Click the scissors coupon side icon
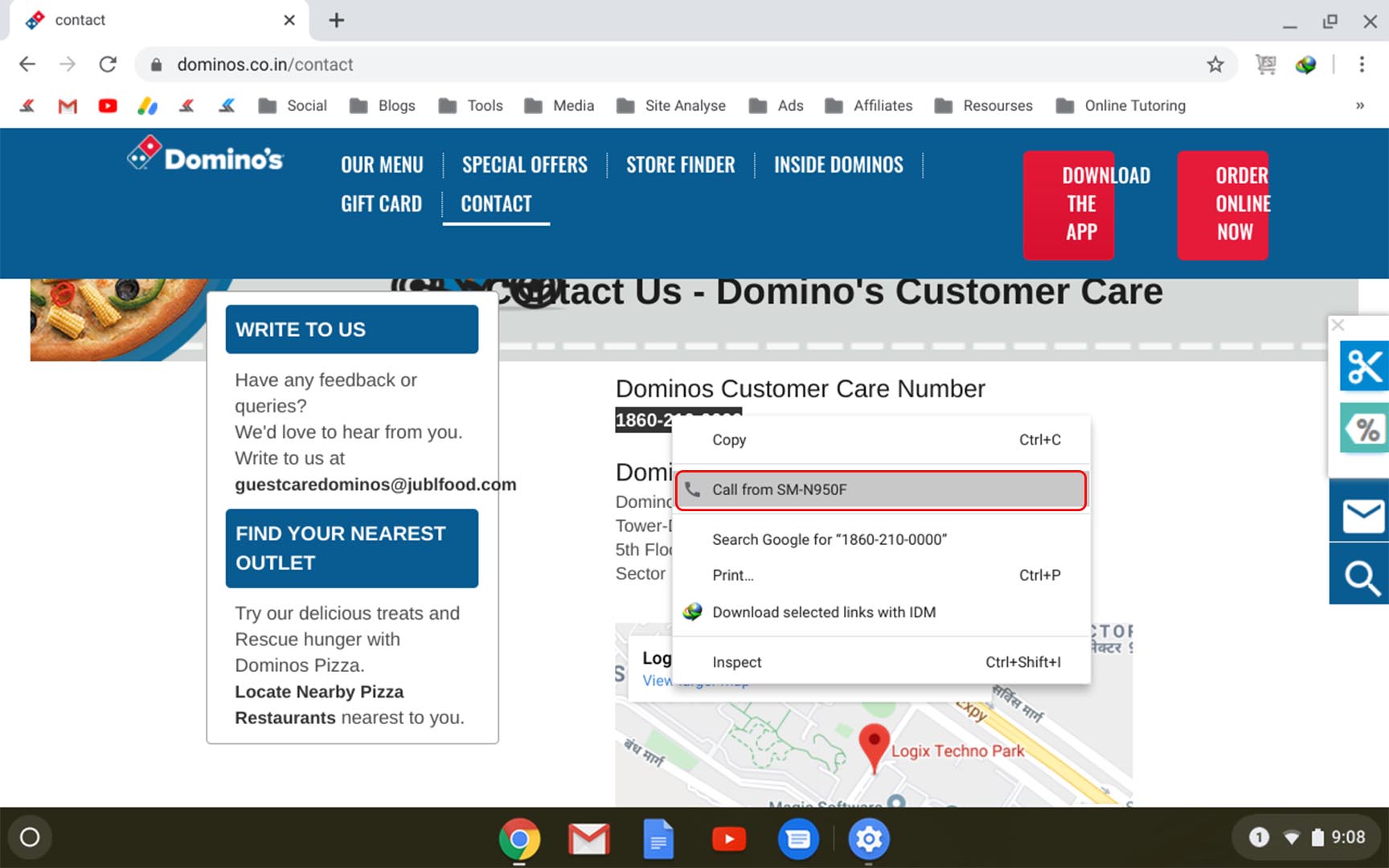The height and width of the screenshot is (868, 1389). pos(1364,366)
